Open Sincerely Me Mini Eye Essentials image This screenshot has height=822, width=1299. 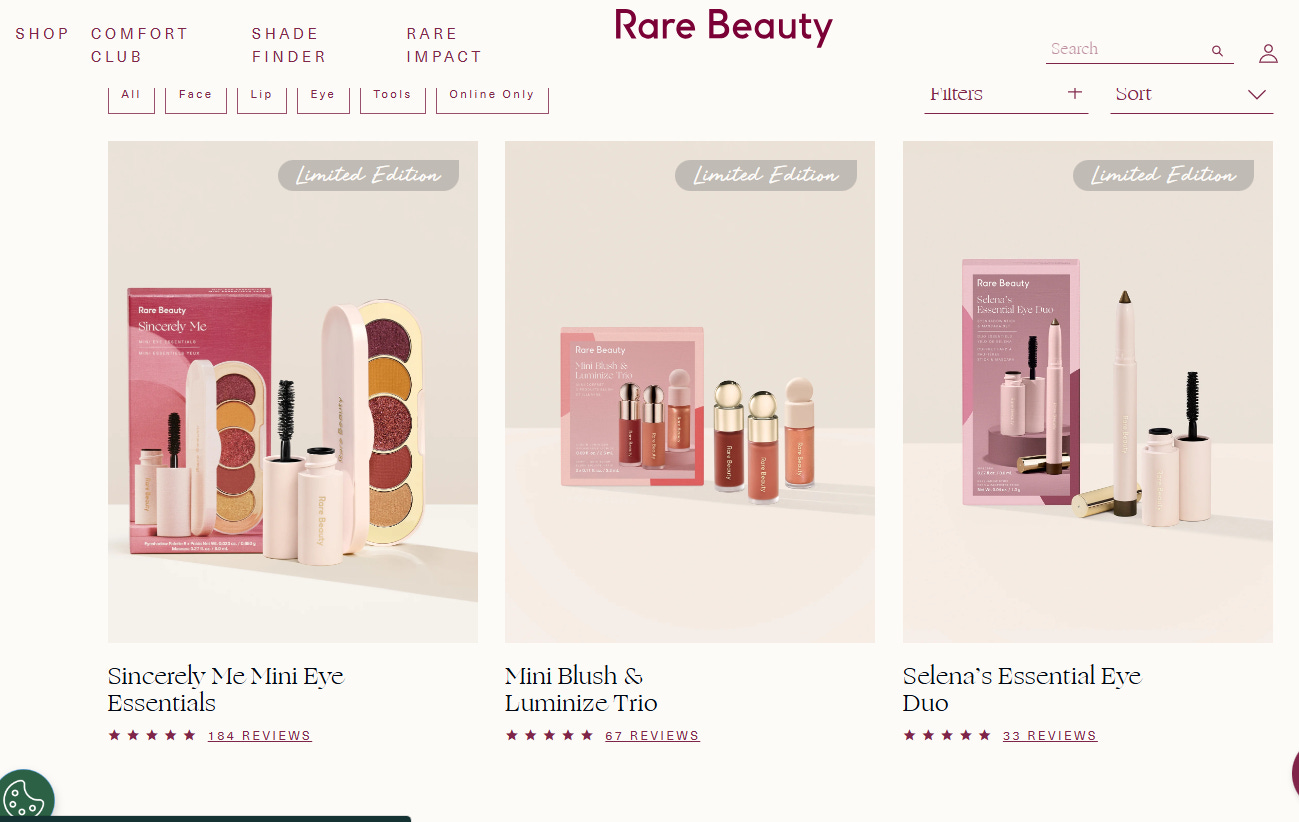pyautogui.click(x=293, y=392)
